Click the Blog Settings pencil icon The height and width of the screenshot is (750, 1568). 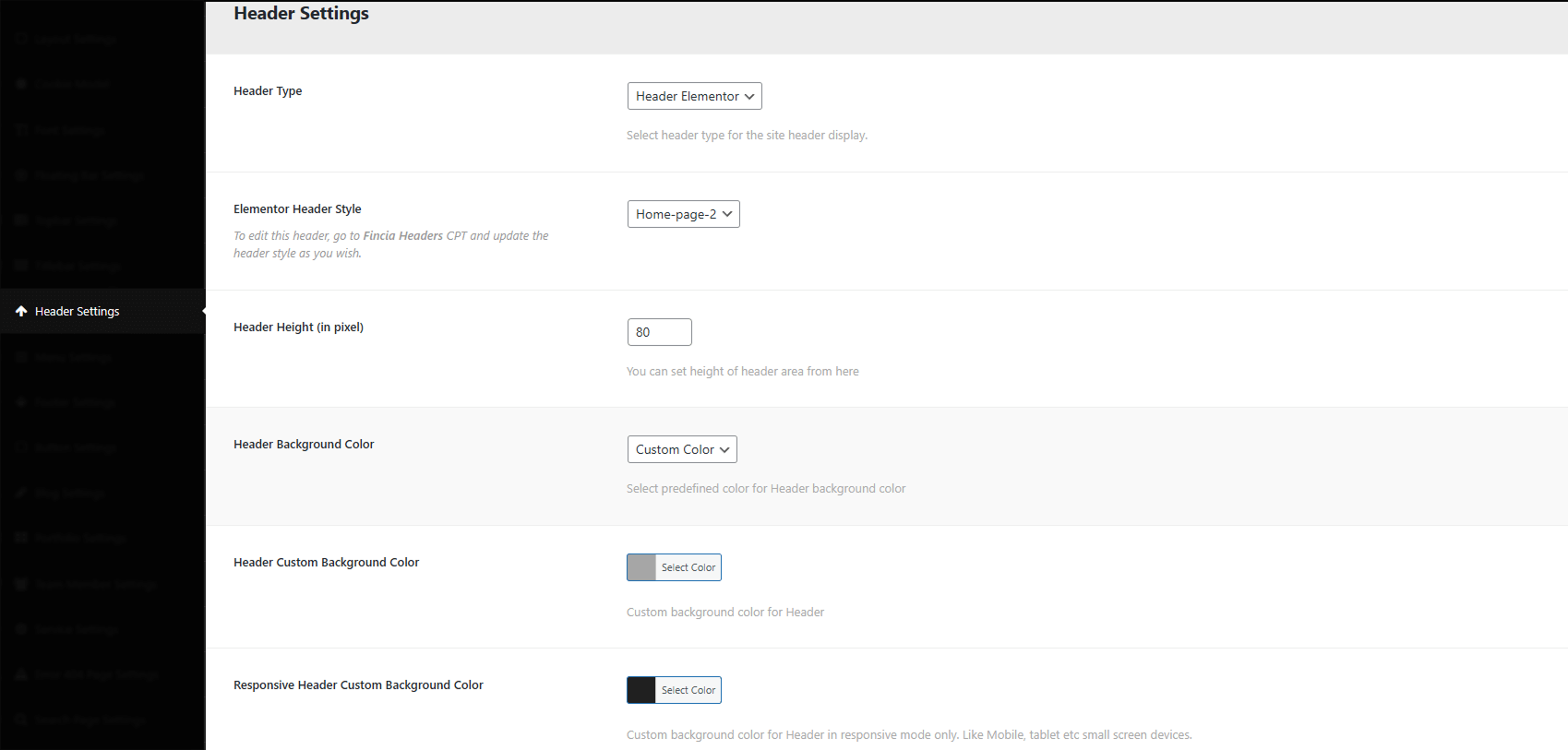21,493
